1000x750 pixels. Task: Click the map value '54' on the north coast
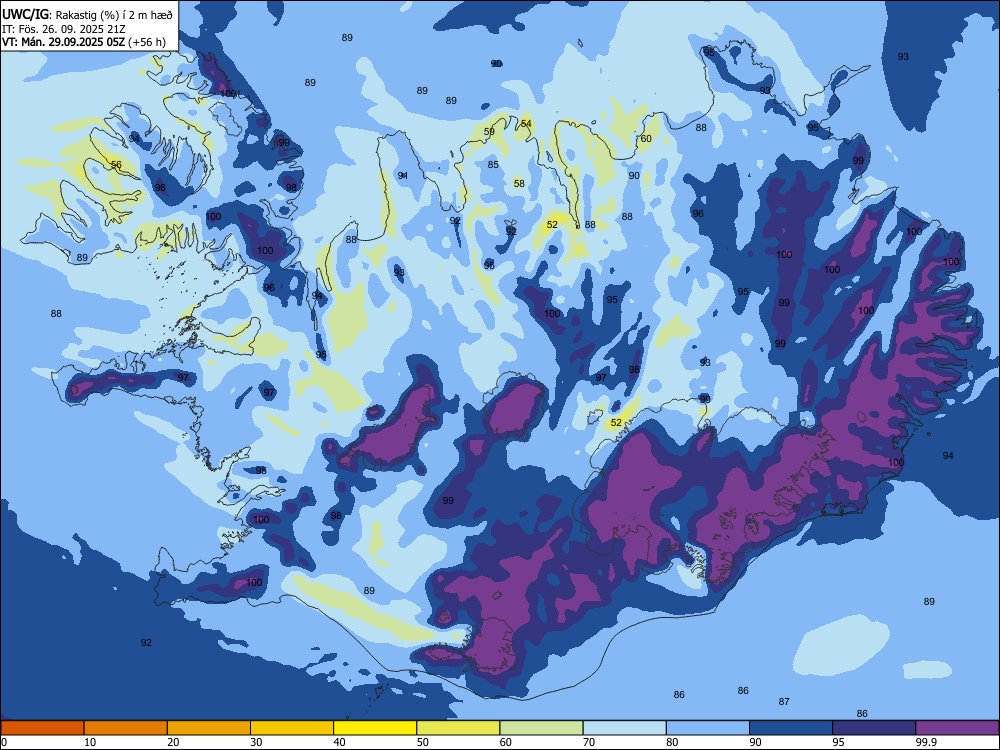[526, 124]
